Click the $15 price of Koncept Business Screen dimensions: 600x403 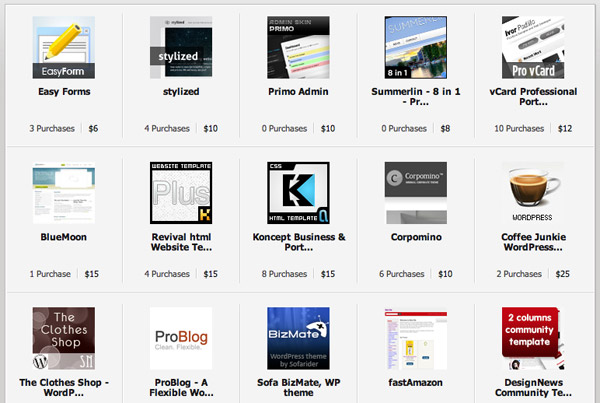click(328, 274)
